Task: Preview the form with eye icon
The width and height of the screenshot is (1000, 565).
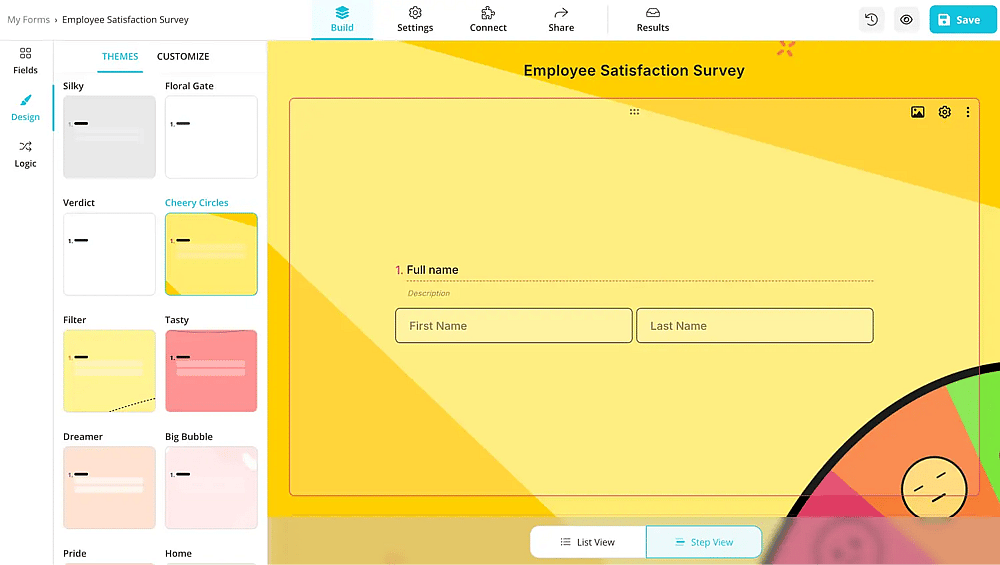Action: click(906, 20)
